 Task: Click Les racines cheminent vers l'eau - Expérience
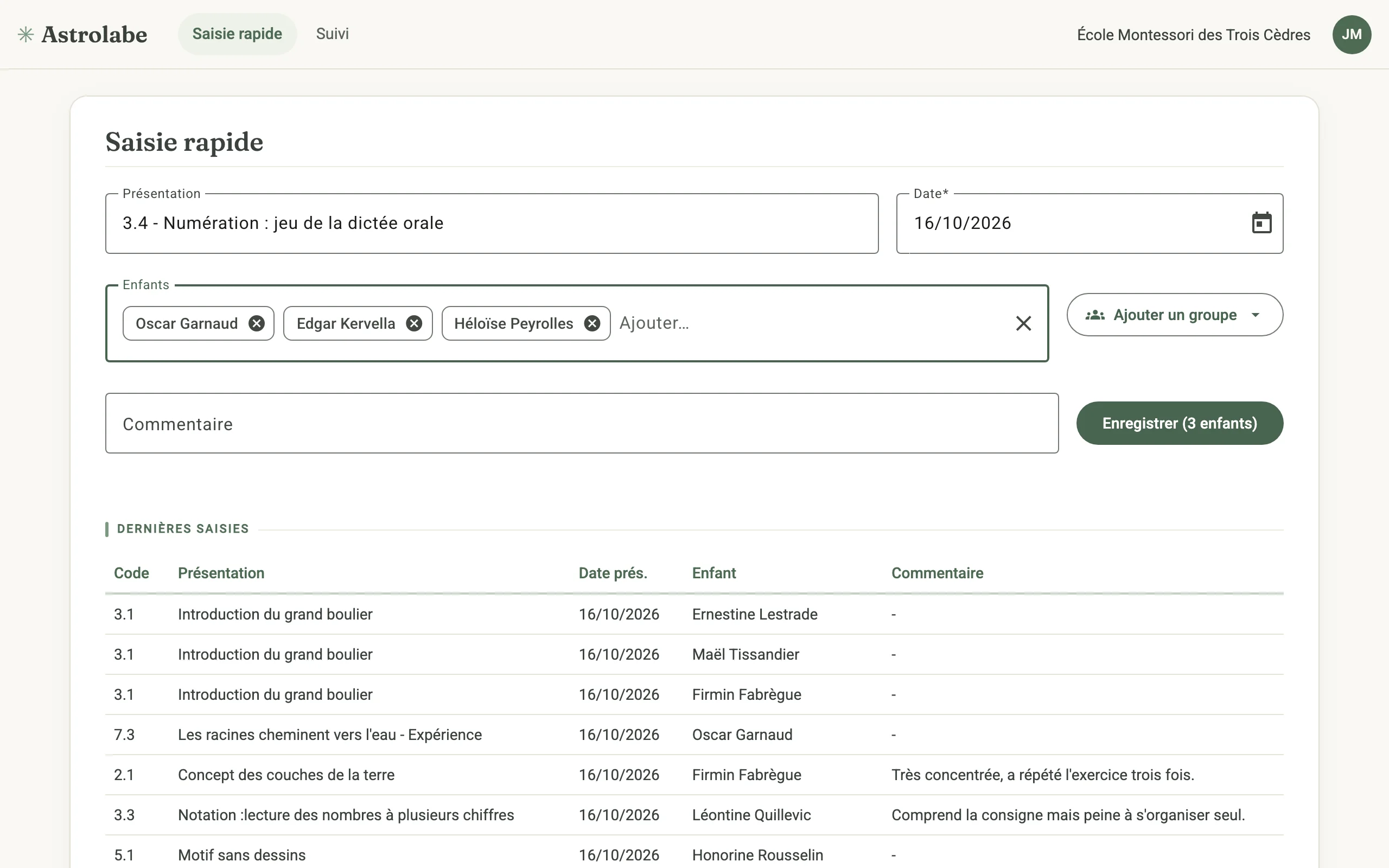click(329, 735)
